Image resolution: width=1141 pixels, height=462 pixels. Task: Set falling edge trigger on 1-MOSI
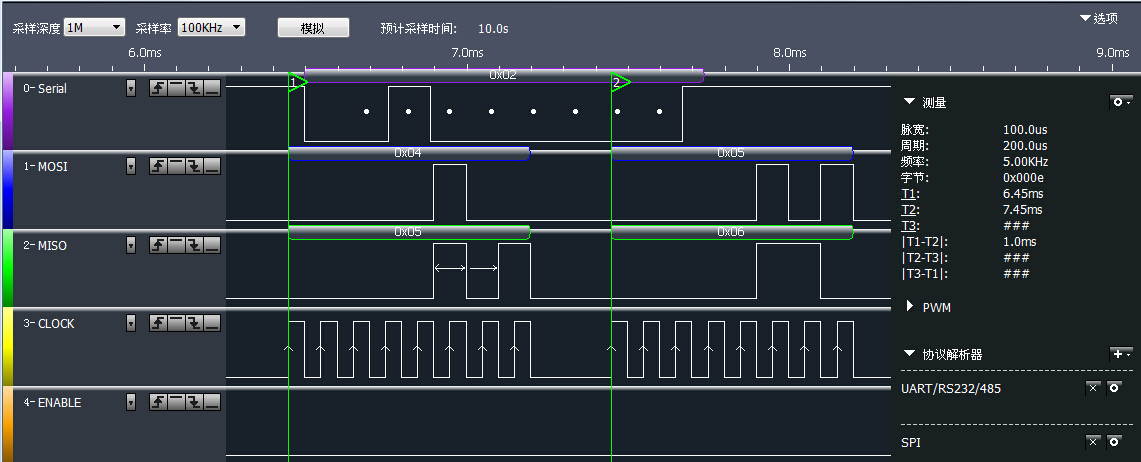[x=194, y=167]
